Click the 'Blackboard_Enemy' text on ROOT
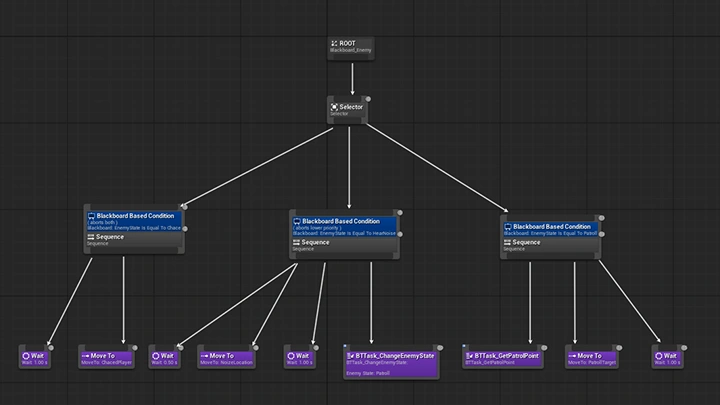Viewport: 720px width, 405px height. point(350,50)
